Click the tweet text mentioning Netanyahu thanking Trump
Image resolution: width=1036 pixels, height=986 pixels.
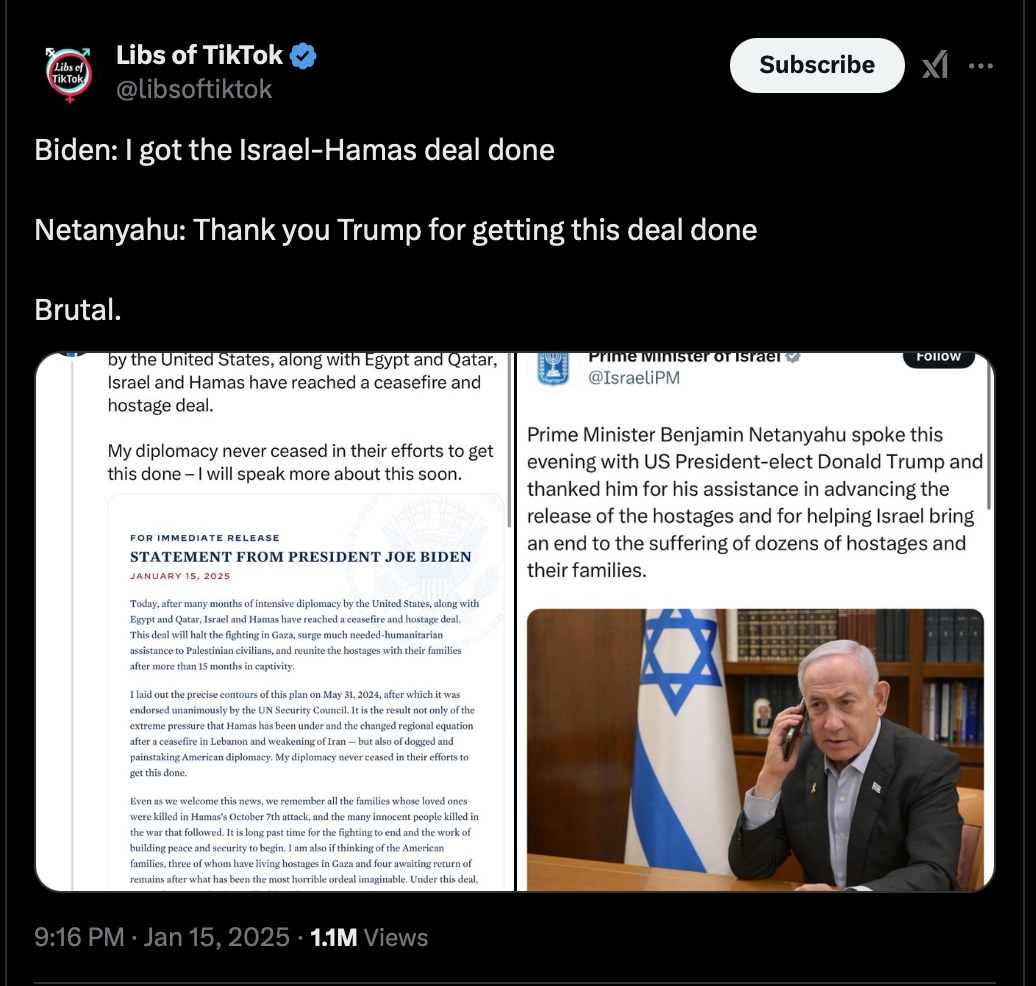[396, 230]
